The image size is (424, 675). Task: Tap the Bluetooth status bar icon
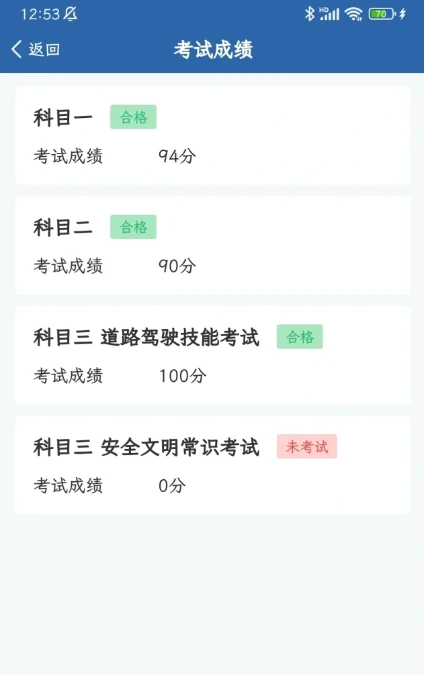[309, 14]
